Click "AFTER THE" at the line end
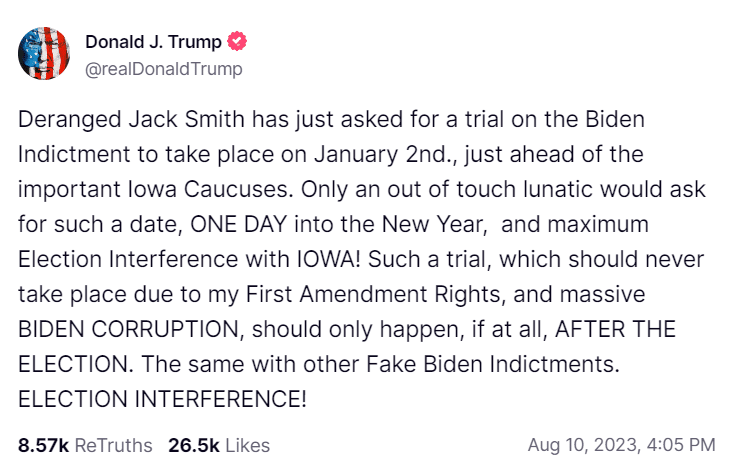Viewport: 729px width, 465px height. click(x=615, y=329)
